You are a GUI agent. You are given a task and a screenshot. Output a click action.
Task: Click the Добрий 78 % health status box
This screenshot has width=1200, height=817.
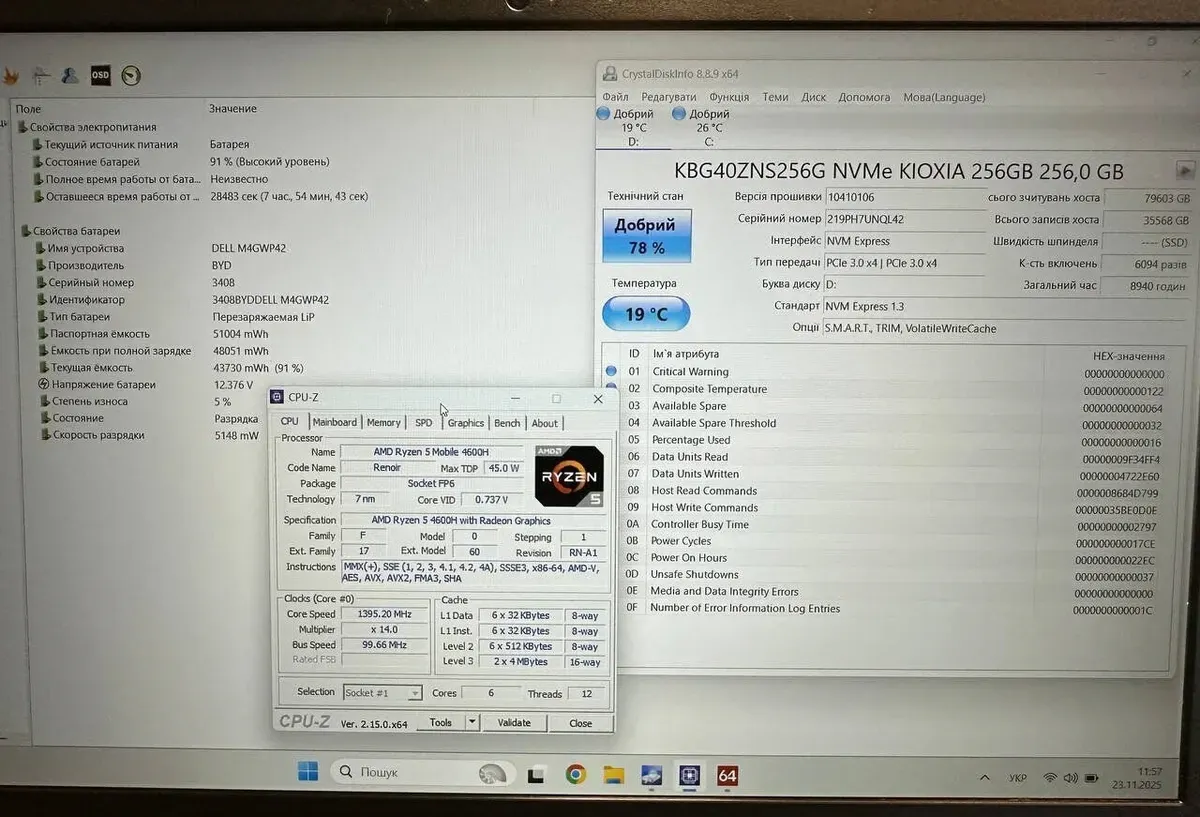(646, 236)
